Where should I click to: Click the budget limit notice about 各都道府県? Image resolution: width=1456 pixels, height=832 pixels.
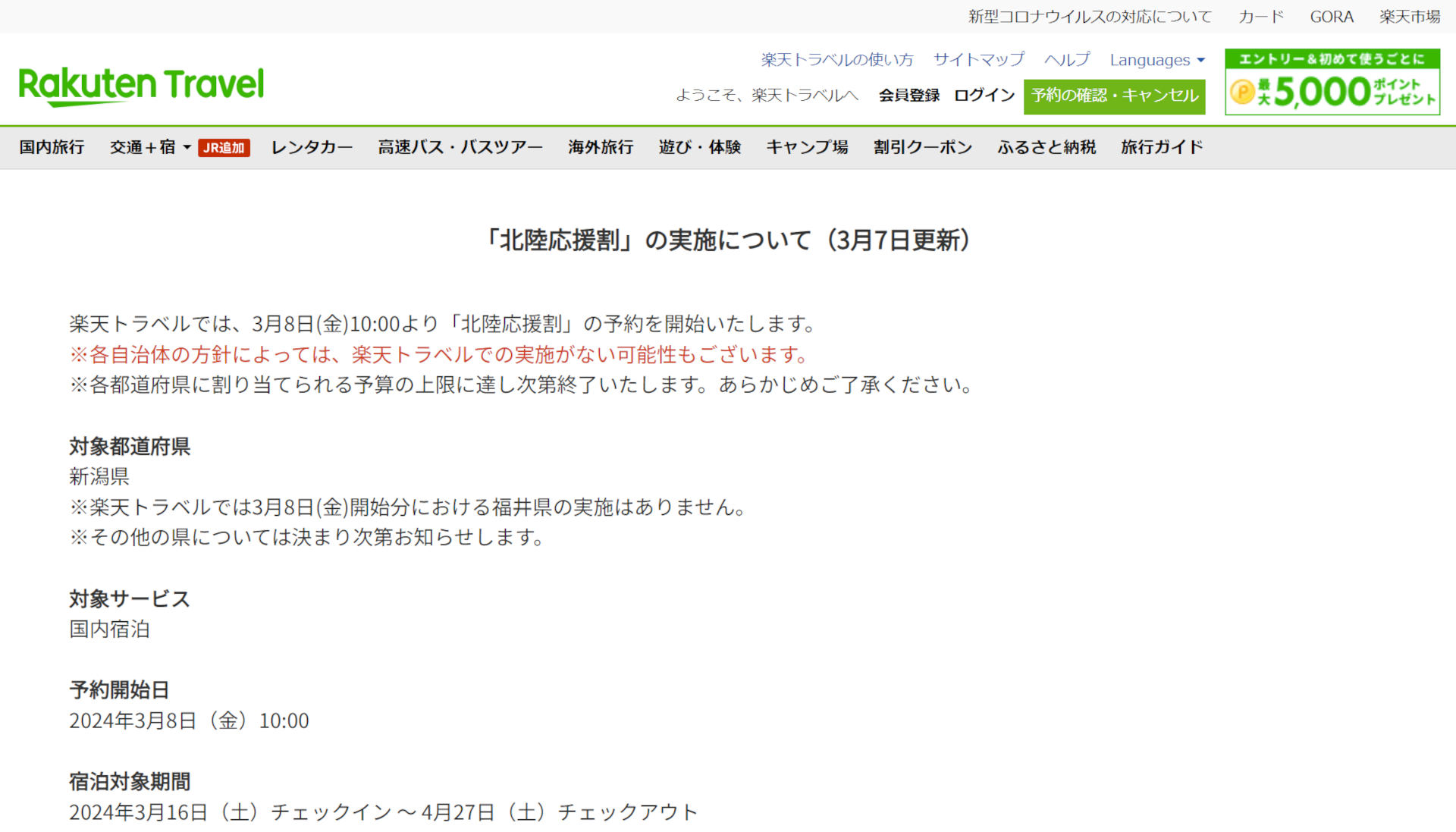pyautogui.click(x=522, y=385)
